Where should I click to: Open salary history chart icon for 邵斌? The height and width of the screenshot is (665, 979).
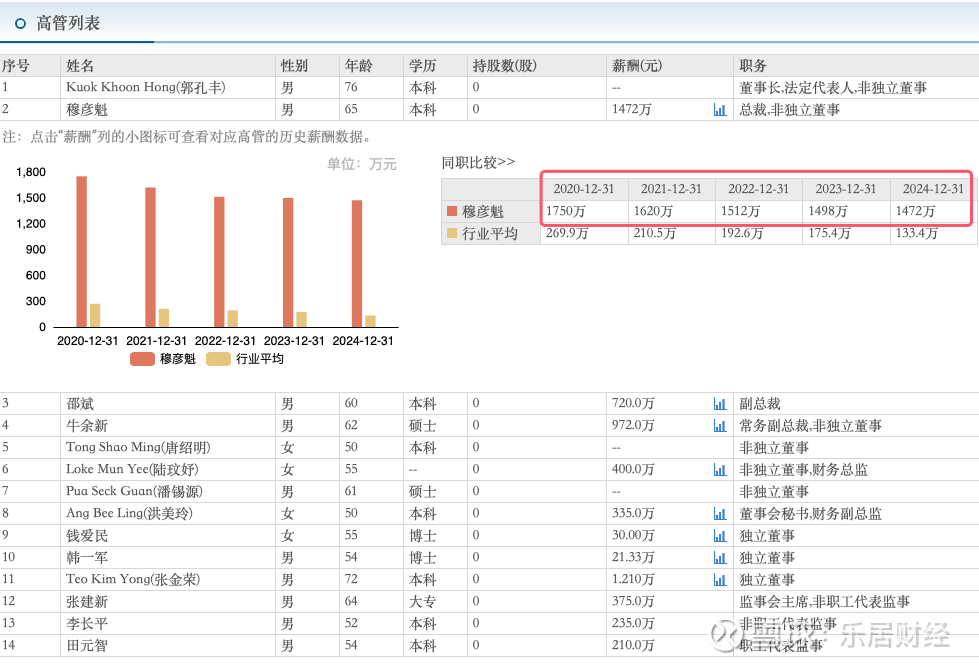coord(719,404)
